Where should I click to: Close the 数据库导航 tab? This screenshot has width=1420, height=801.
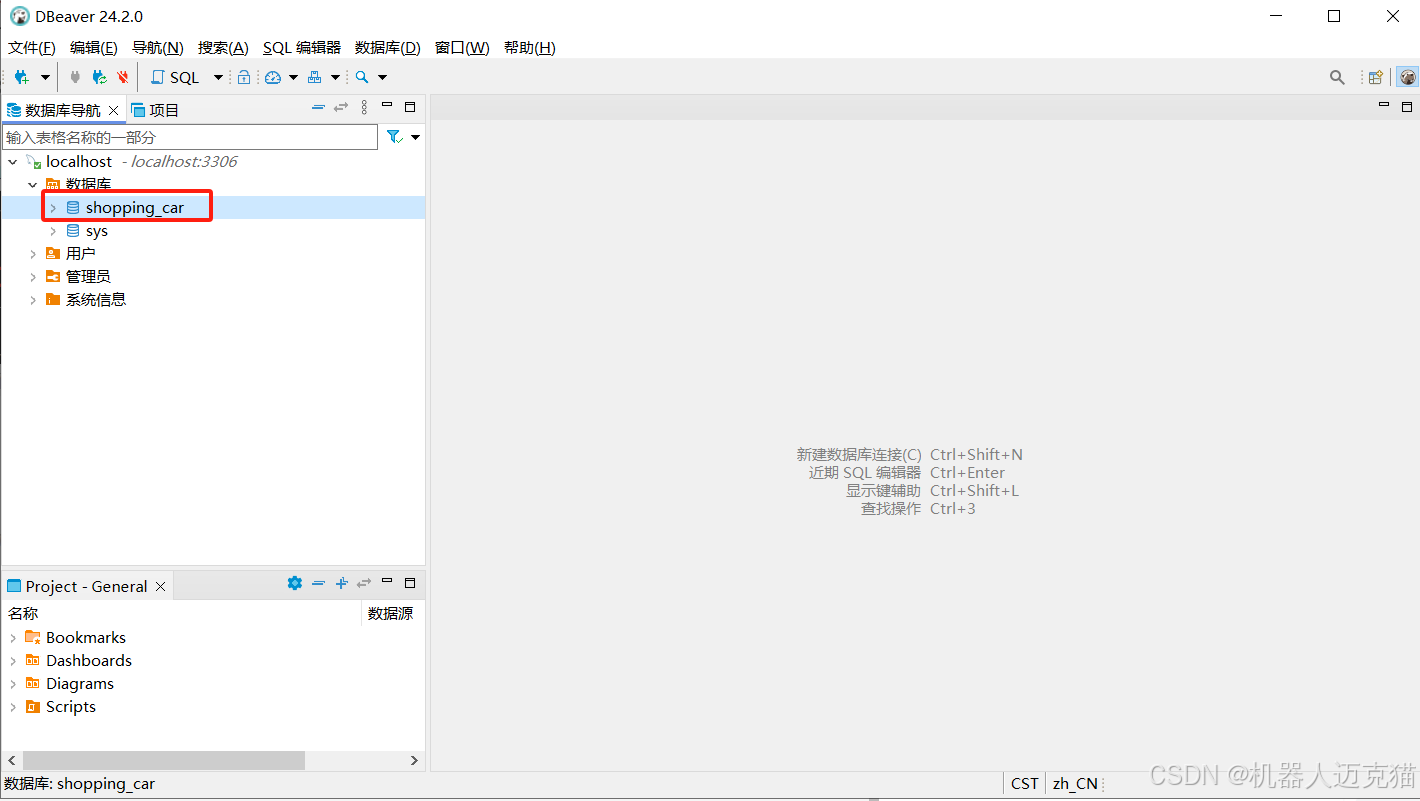[x=114, y=110]
